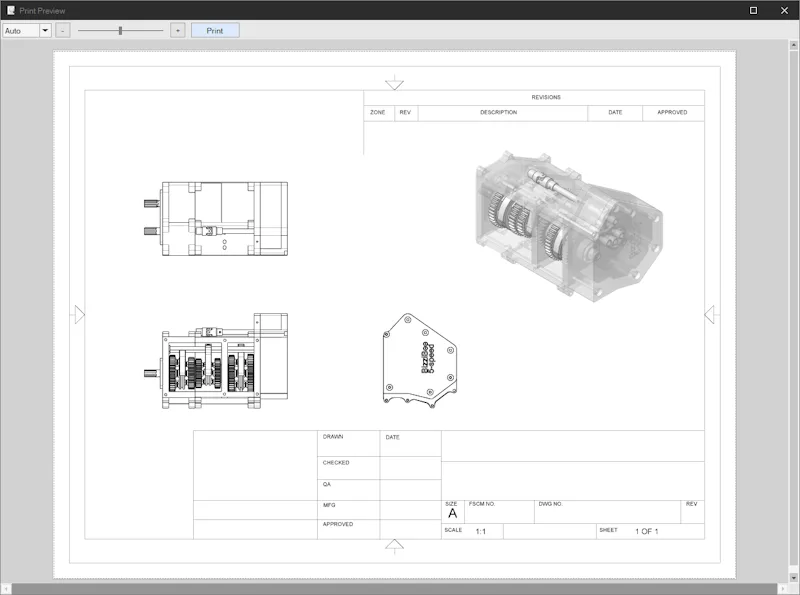This screenshot has width=800, height=595.
Task: Click the vertical scrollbar up arrow
Action: (793, 45)
